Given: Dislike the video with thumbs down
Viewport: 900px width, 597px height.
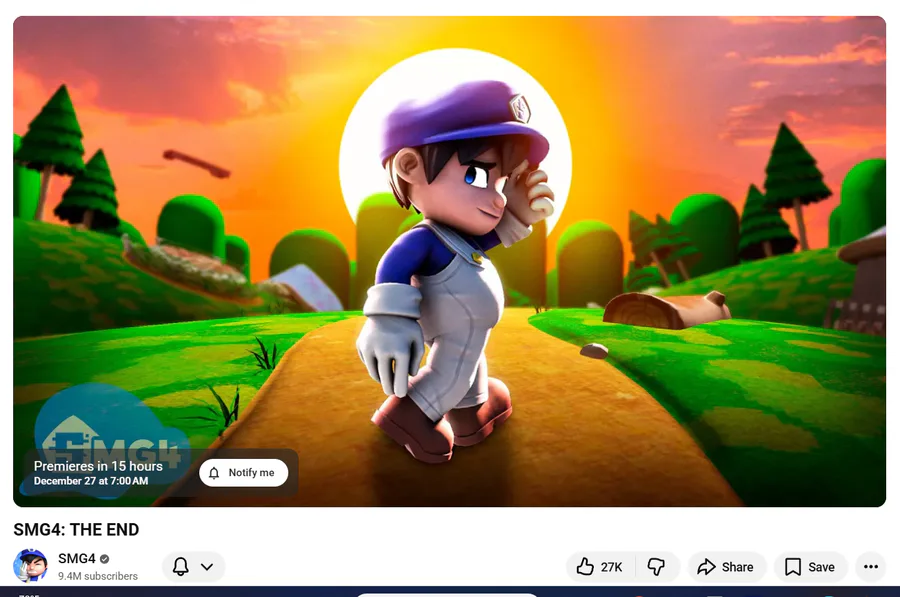Looking at the screenshot, I should click(656, 567).
